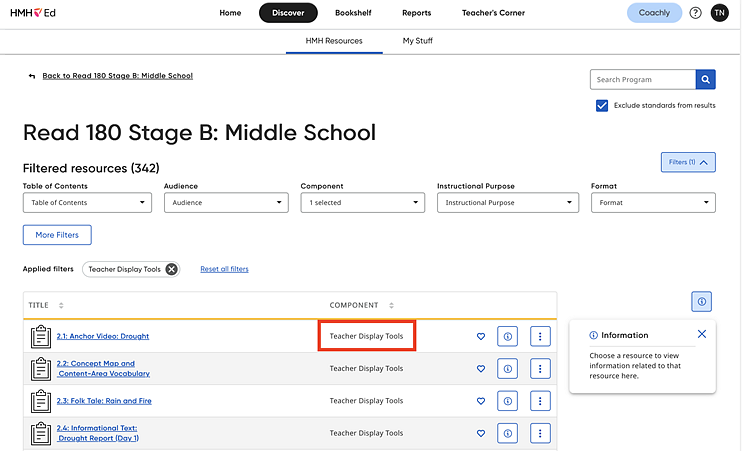Favorite 2.4 Informational Text: Drought Report
Screen dimensions: 742x451
click(x=481, y=433)
